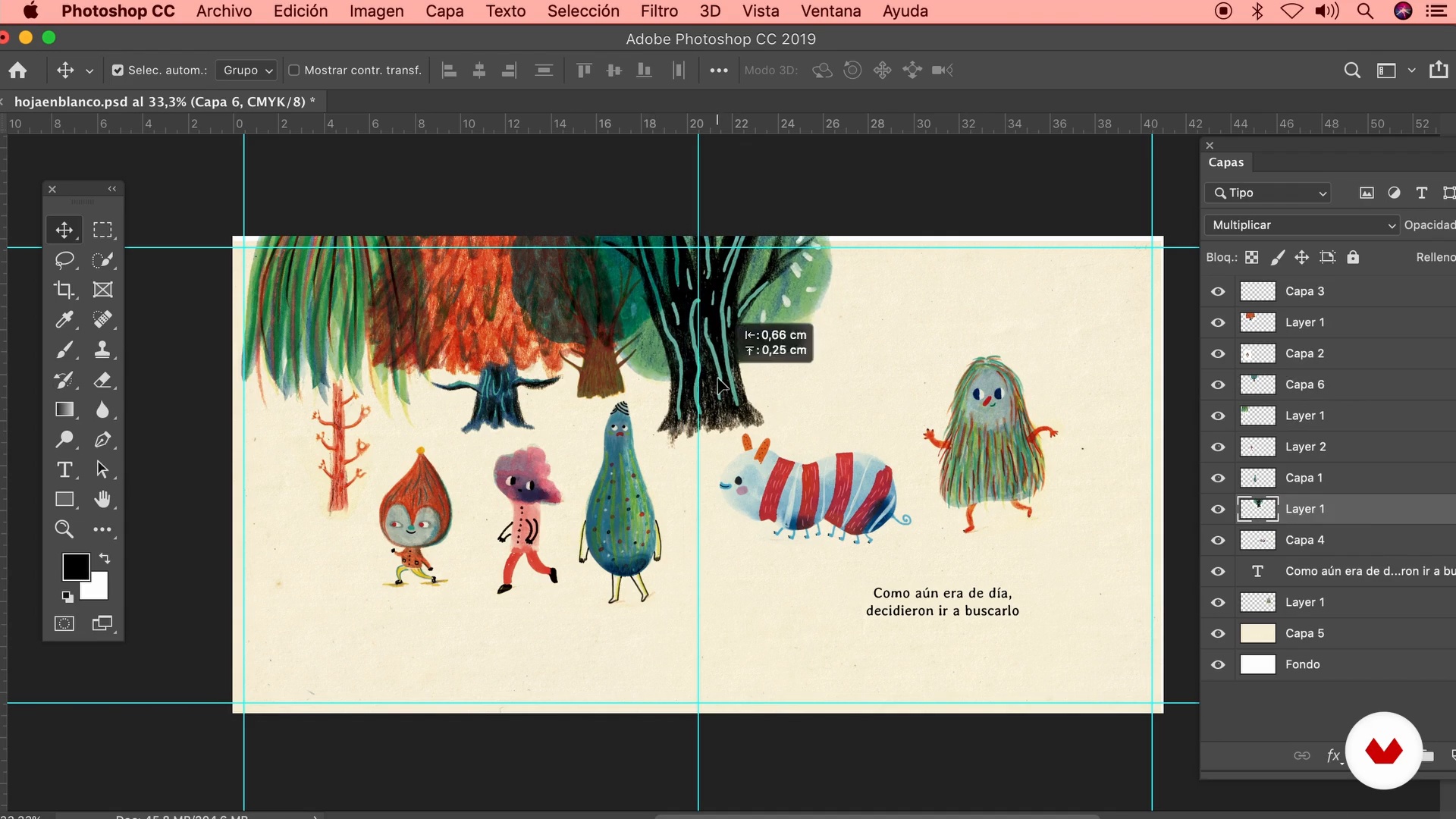Open the Filtro menu

point(659,11)
